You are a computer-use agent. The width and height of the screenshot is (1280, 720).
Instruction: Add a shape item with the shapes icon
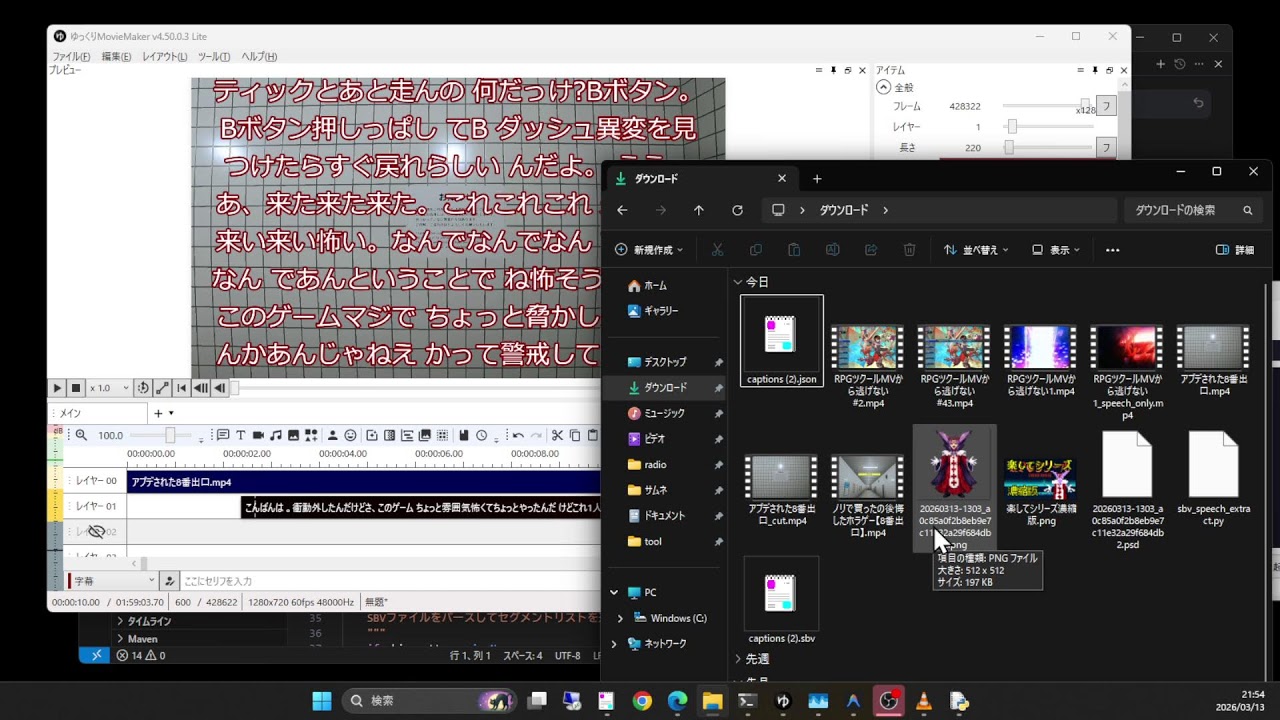tap(311, 435)
